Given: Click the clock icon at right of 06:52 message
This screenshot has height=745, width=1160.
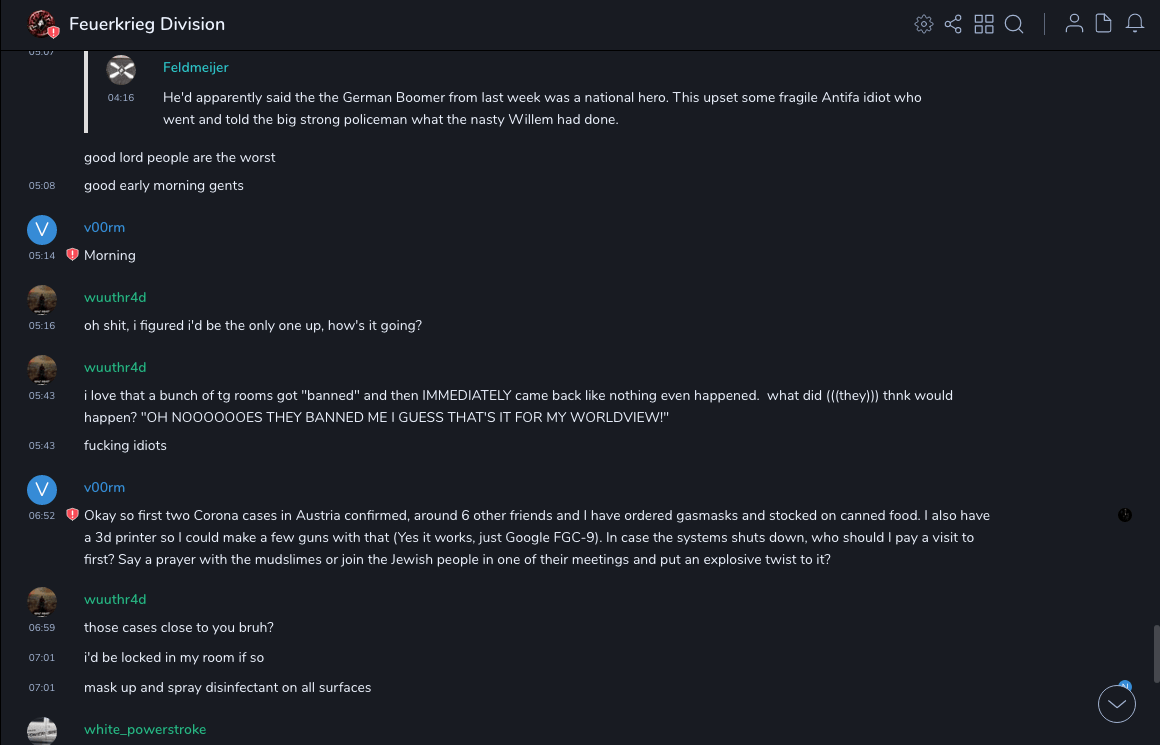Looking at the screenshot, I should (x=1125, y=515).
